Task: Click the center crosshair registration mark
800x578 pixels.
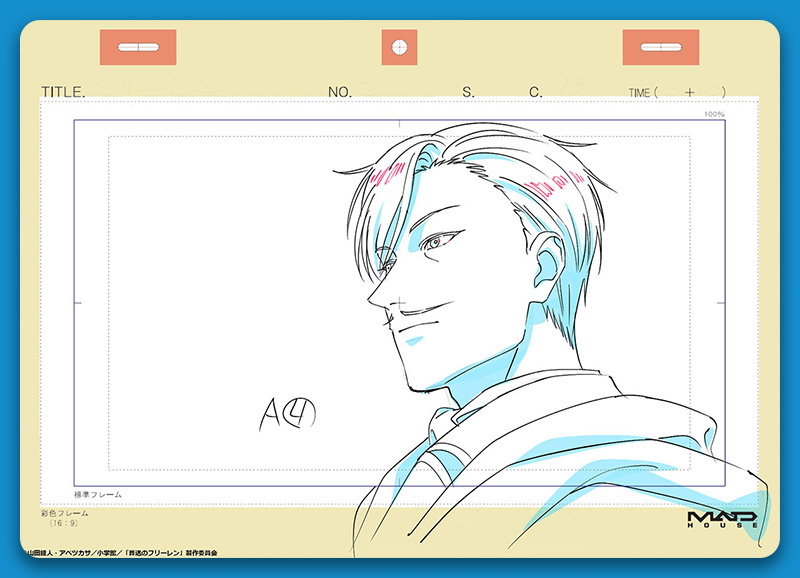Action: (399, 302)
